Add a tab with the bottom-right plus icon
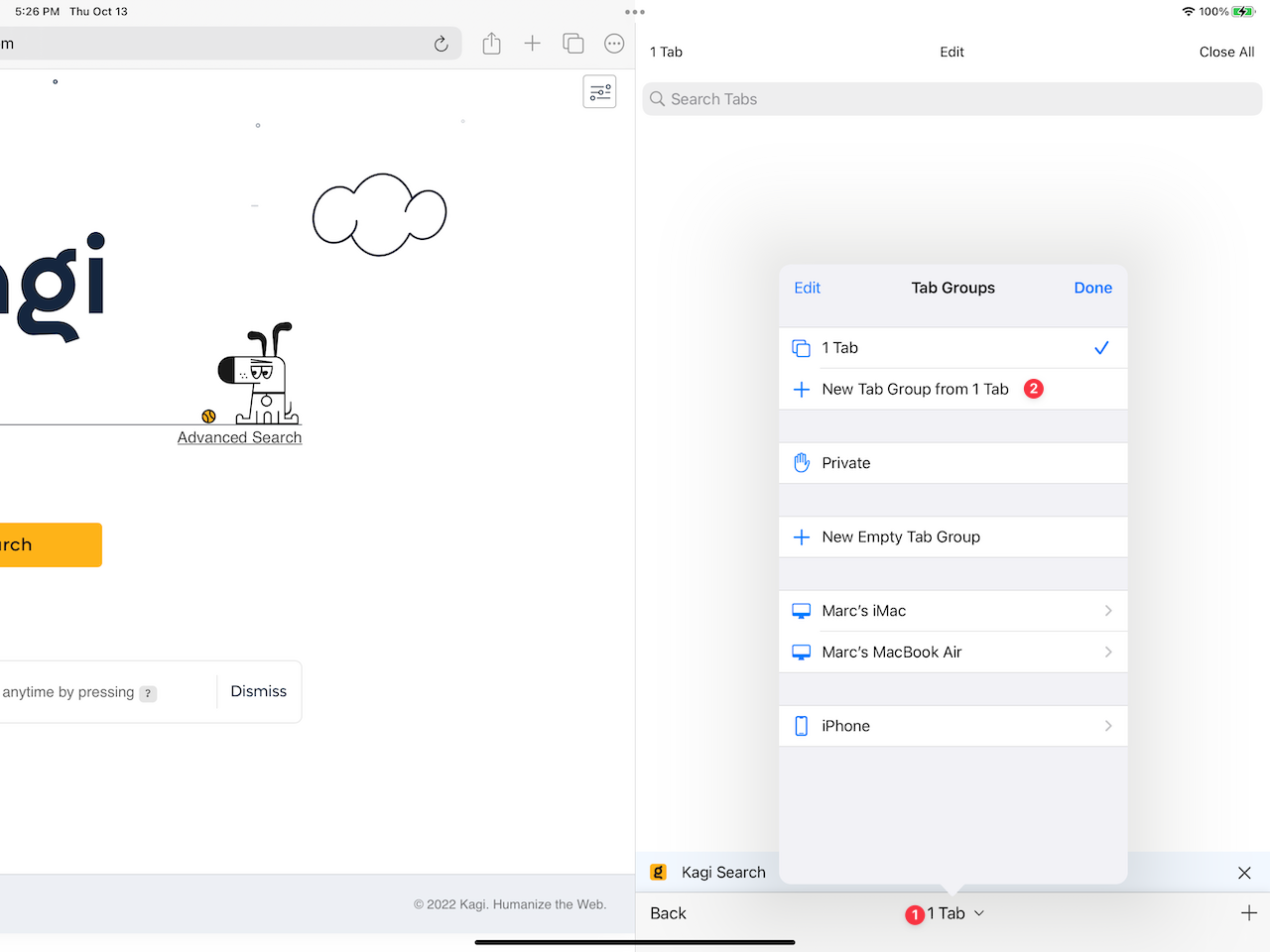1270x952 pixels. pos(1249,912)
